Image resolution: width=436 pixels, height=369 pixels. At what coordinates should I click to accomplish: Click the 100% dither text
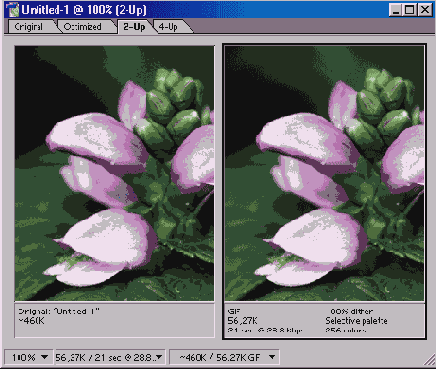pyautogui.click(x=351, y=311)
